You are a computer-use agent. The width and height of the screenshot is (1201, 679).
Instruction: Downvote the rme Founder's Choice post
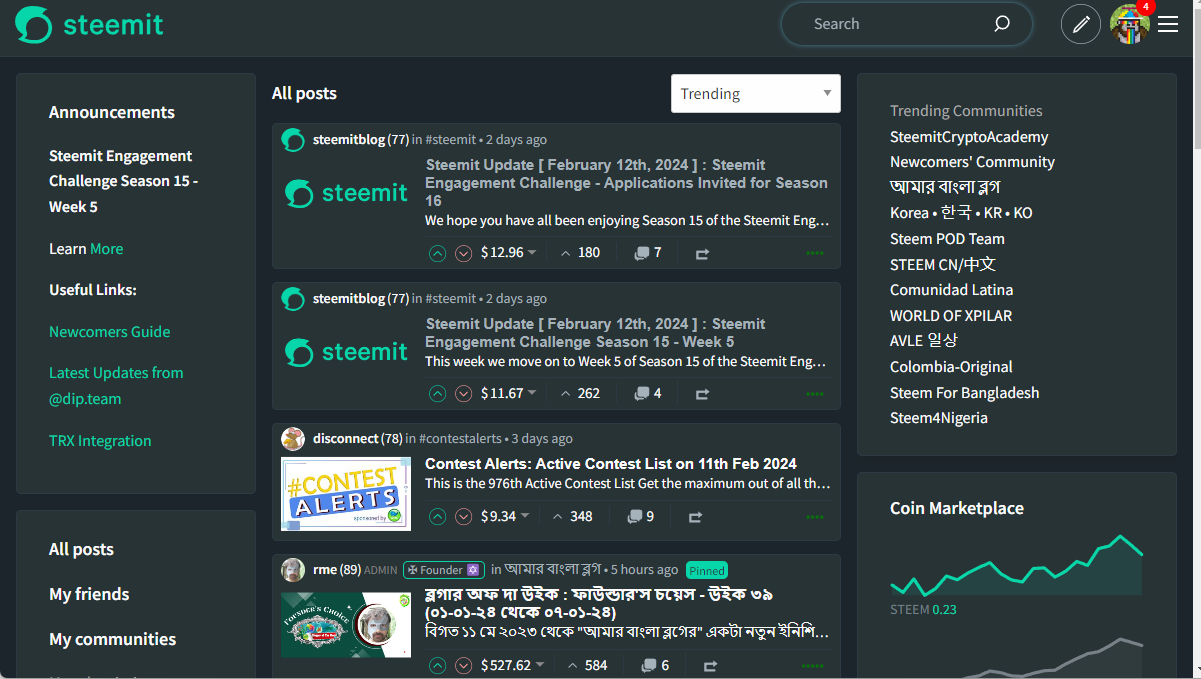tap(463, 666)
